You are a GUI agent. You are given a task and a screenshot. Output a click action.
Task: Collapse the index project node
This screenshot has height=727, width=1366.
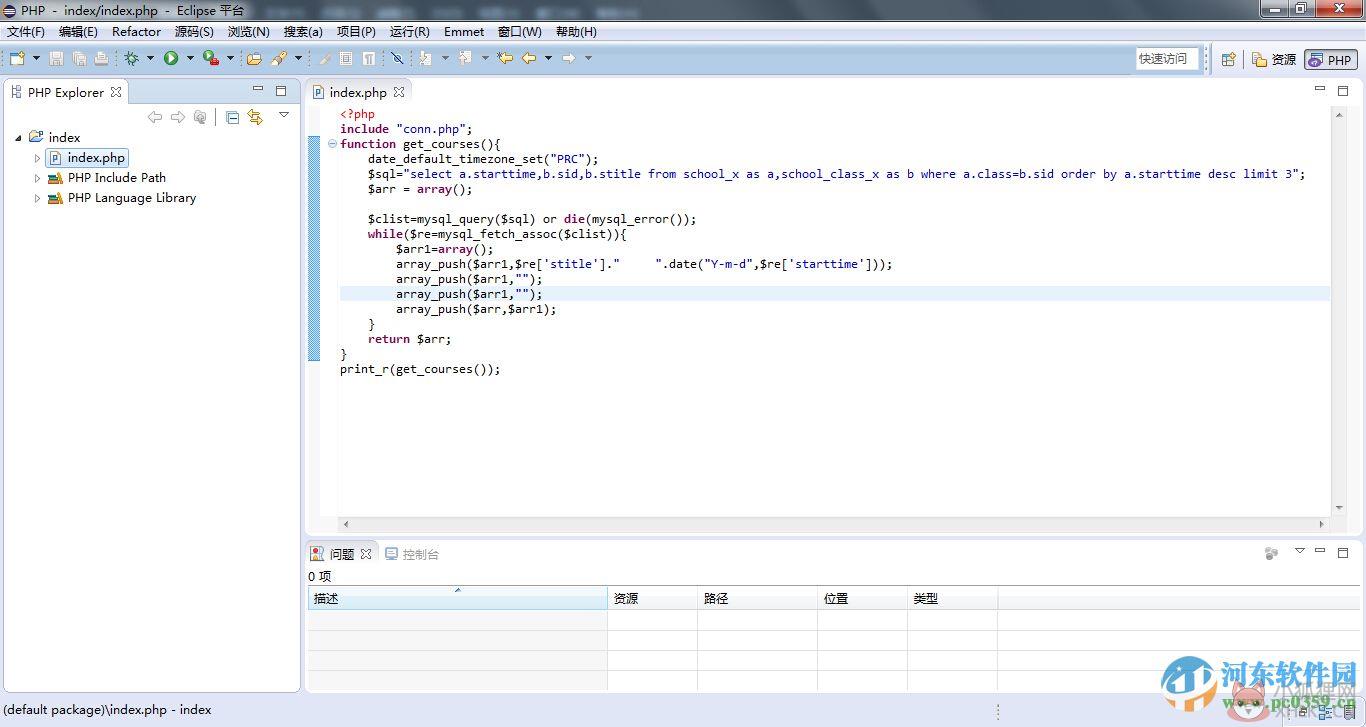pyautogui.click(x=18, y=138)
